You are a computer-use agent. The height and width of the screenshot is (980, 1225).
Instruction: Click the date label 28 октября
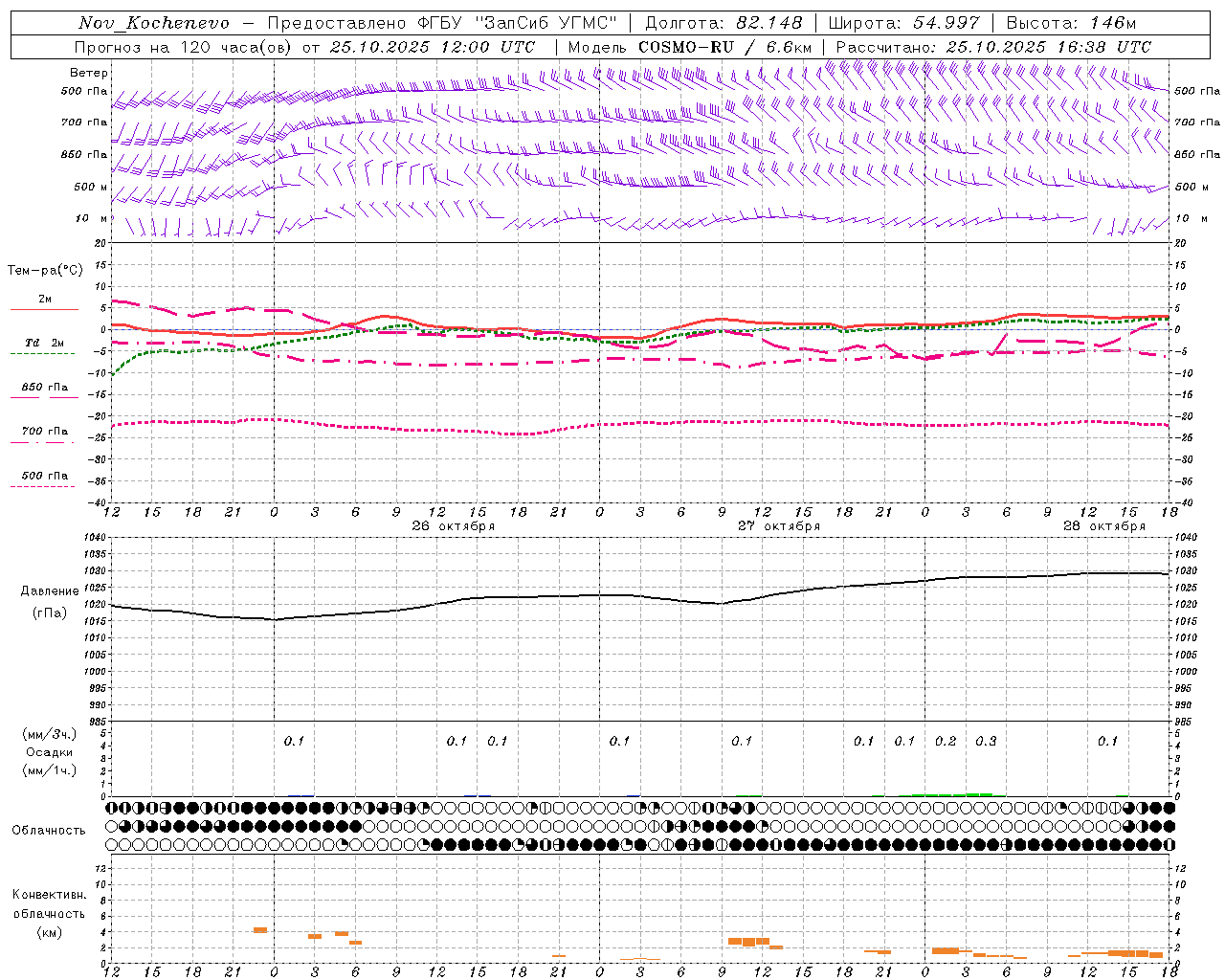(x=1104, y=526)
